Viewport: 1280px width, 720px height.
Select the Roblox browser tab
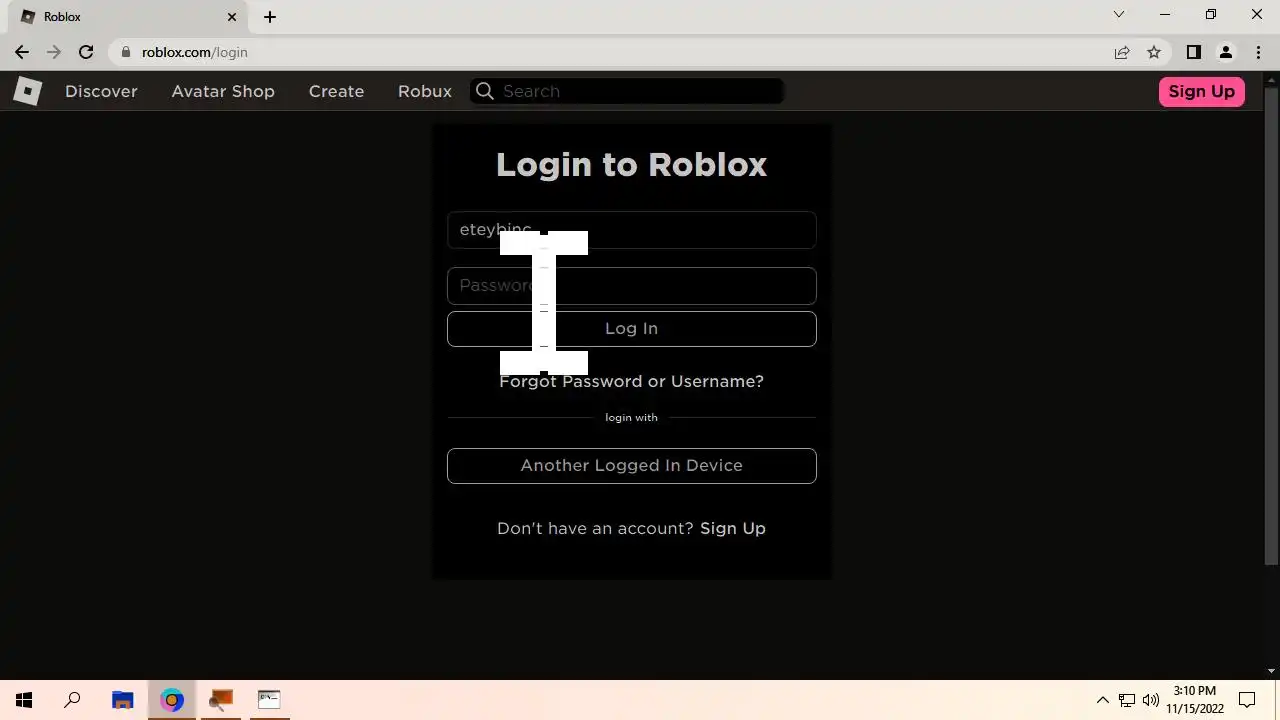click(130, 17)
